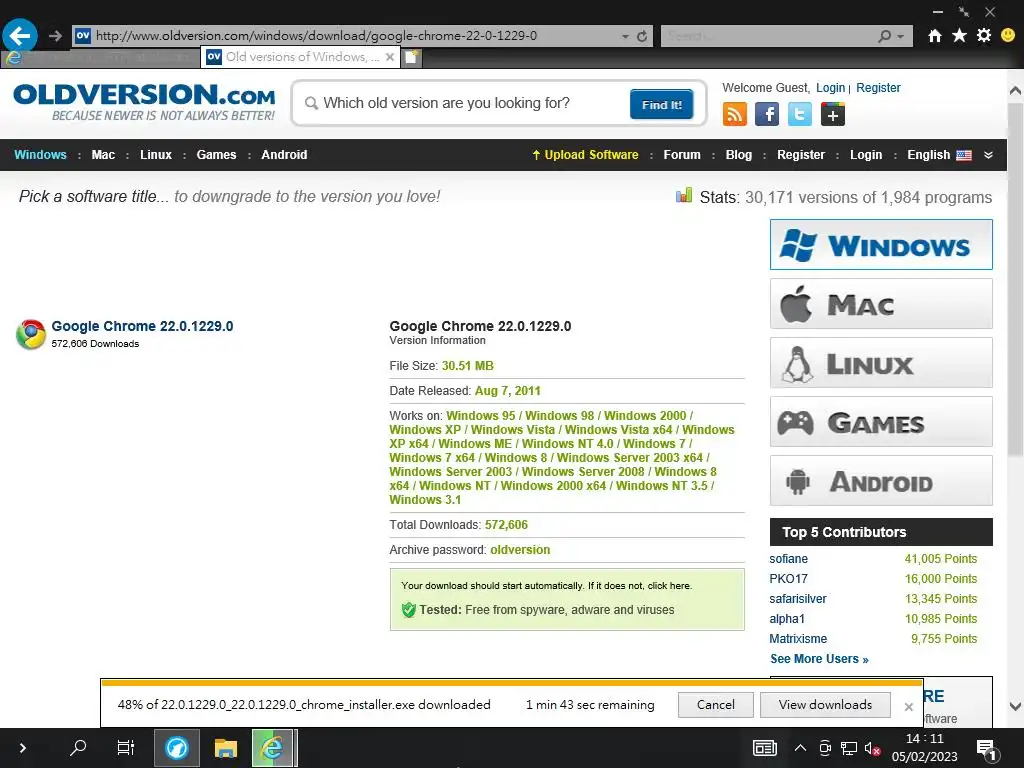The image size is (1024, 768).
Task: Click the search magnifier in the browser search box
Action: pyautogui.click(x=885, y=36)
